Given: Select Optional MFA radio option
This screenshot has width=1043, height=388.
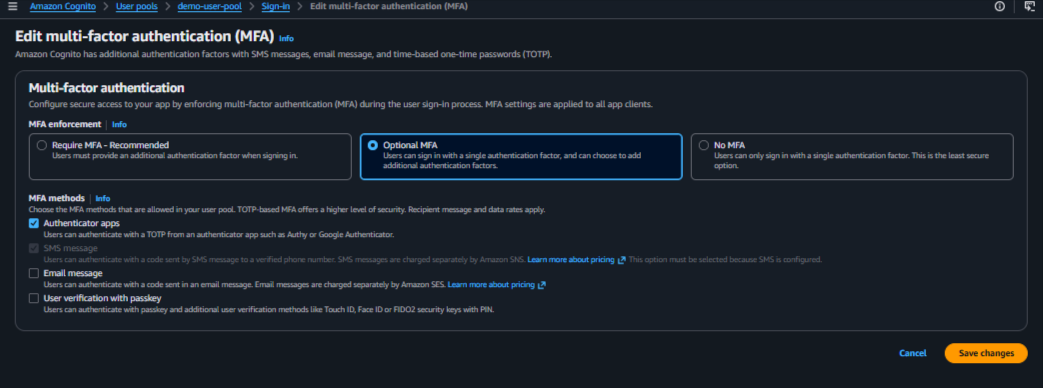Looking at the screenshot, I should pos(372,145).
